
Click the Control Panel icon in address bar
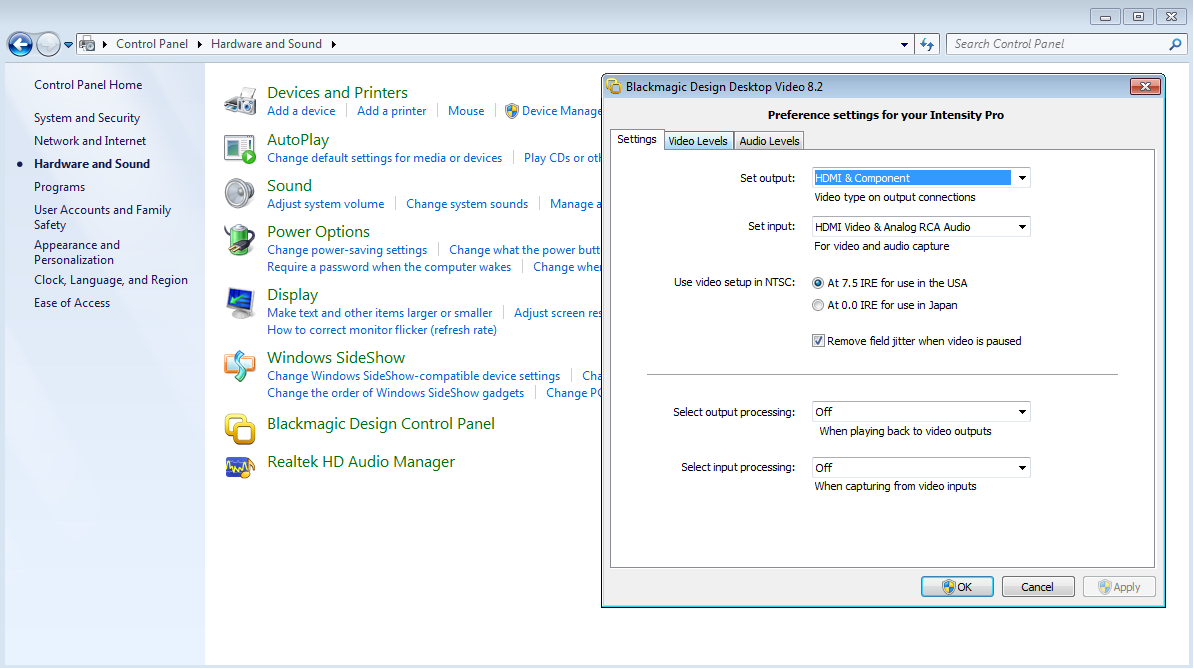point(88,44)
